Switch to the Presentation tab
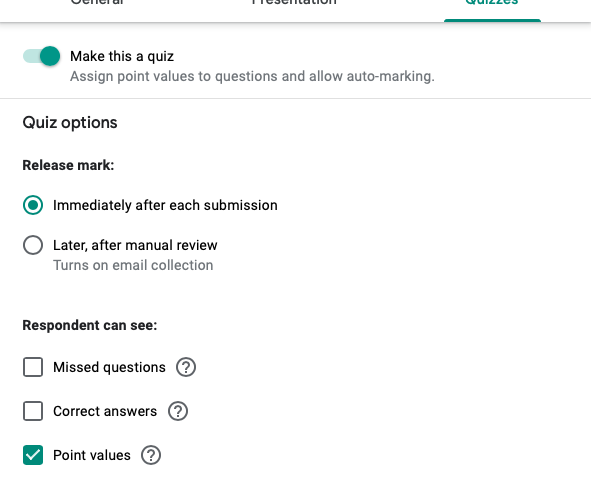This screenshot has height=494, width=591. pyautogui.click(x=294, y=3)
